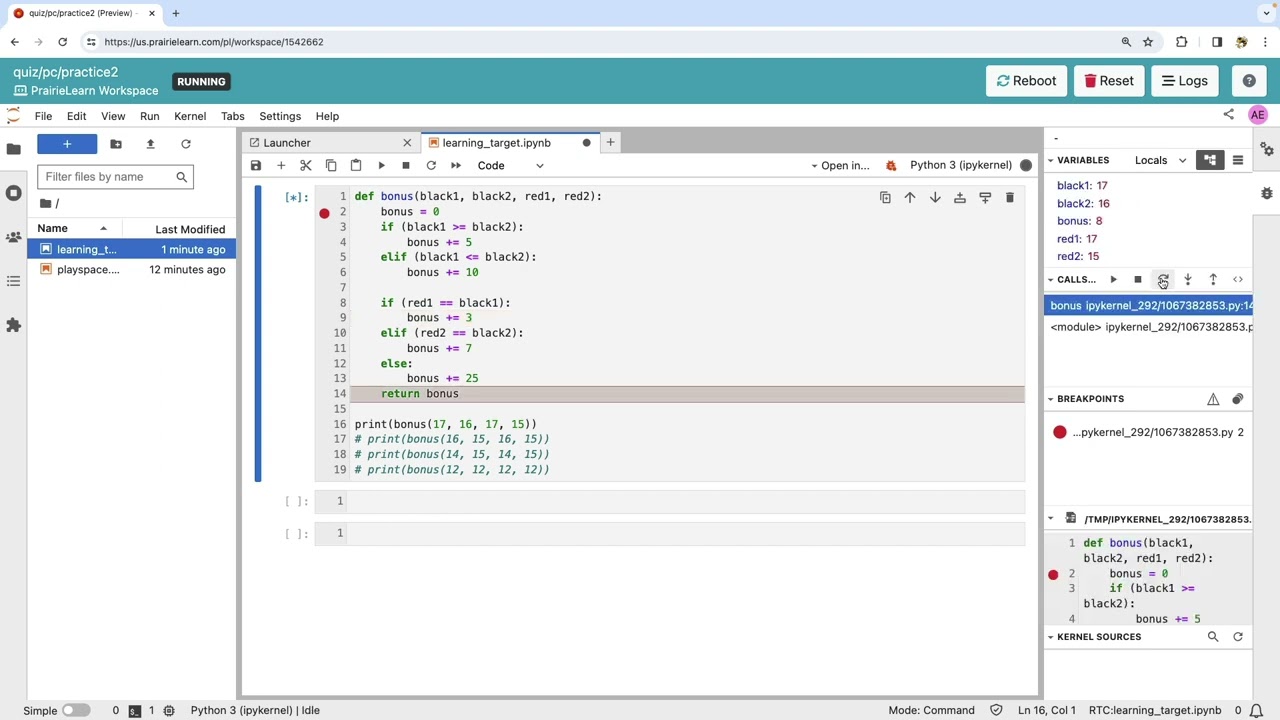Image resolution: width=1280 pixels, height=720 pixels.
Task: Sort files by Last Modified
Action: click(x=190, y=229)
